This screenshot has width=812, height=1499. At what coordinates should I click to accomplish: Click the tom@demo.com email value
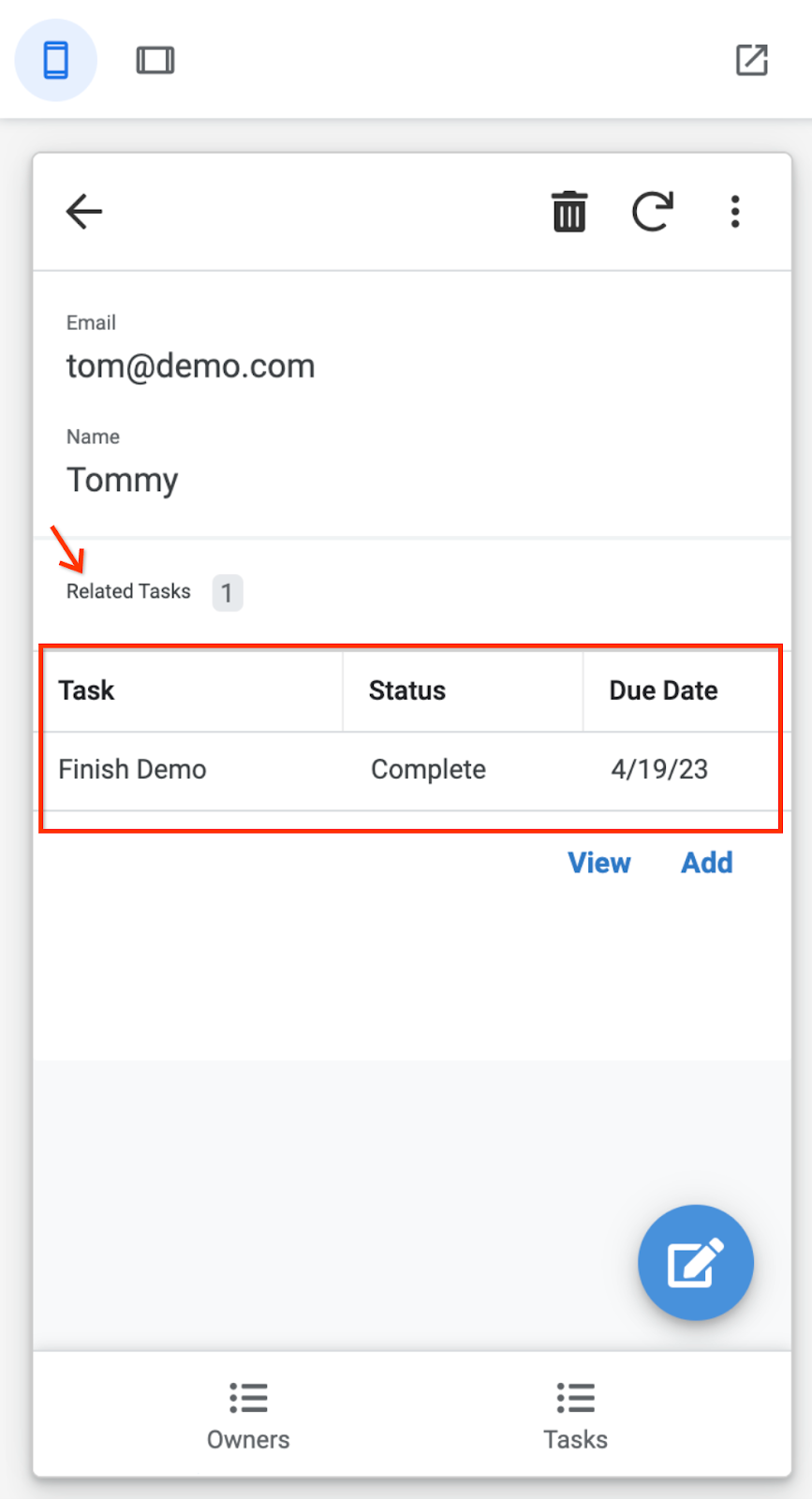click(190, 366)
